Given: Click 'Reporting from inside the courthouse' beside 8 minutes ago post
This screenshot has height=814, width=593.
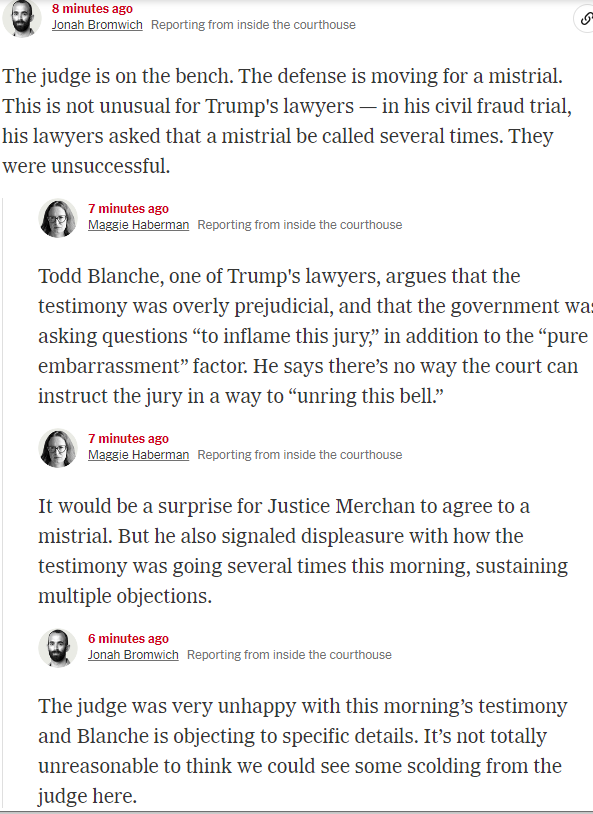Looking at the screenshot, I should [x=253, y=25].
